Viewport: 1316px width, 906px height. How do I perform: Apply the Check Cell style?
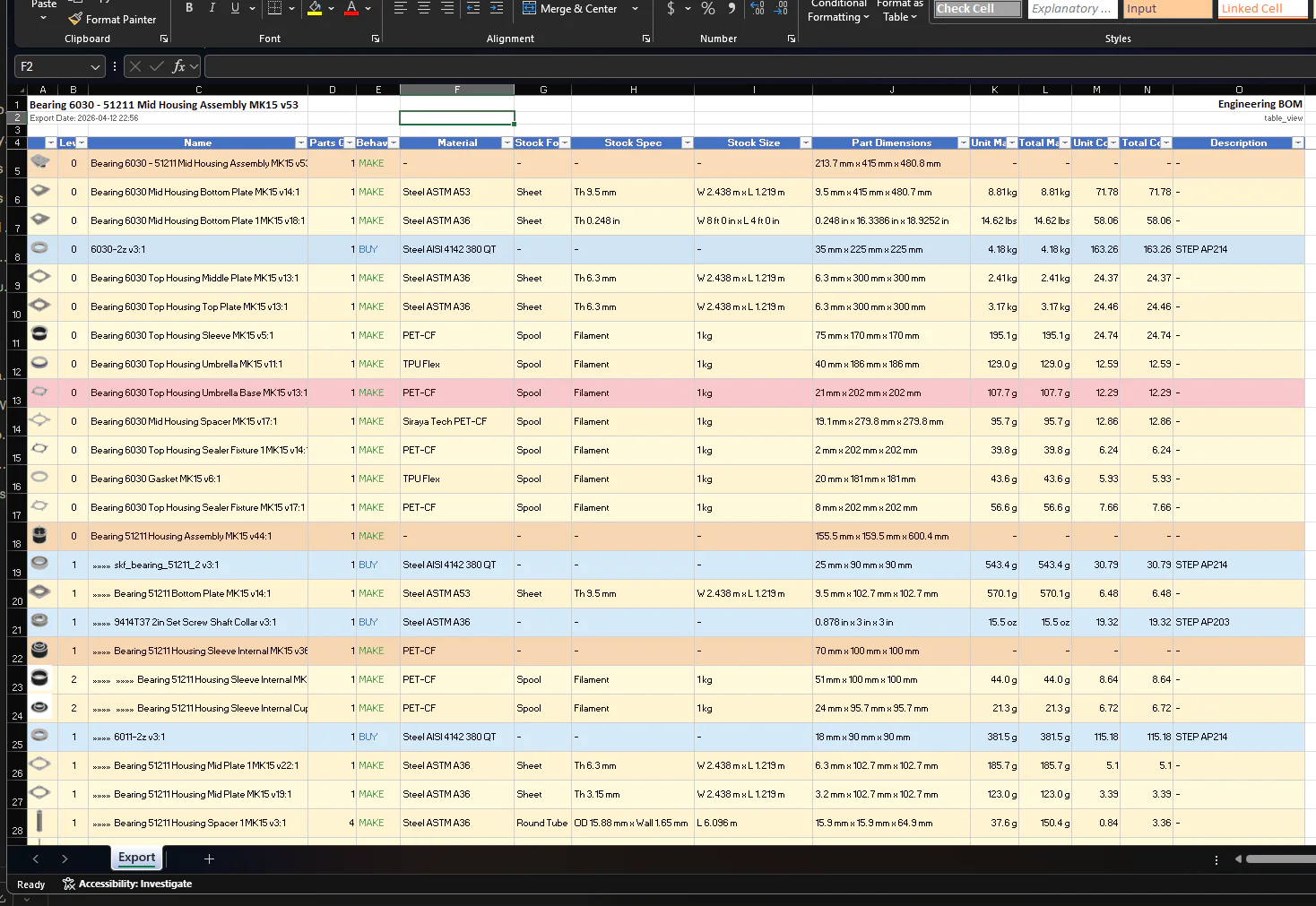(x=977, y=8)
